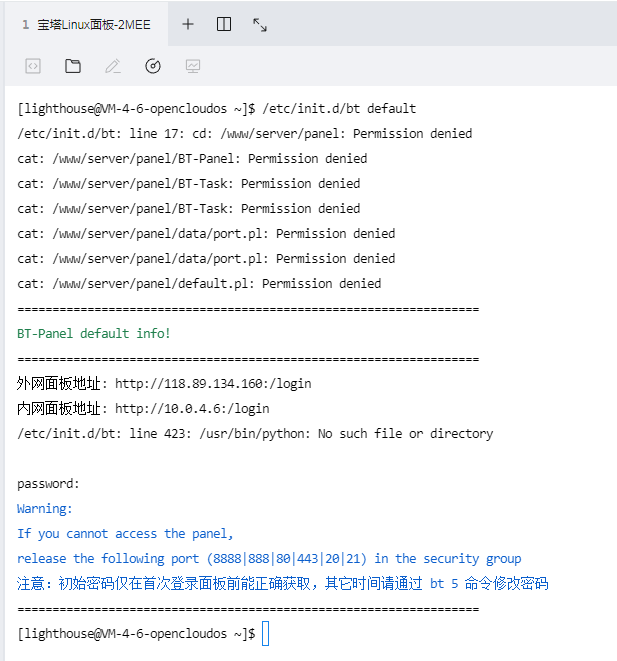Click the terminal cursor at the final prompt
The height and width of the screenshot is (661, 617).
pyautogui.click(x=266, y=633)
